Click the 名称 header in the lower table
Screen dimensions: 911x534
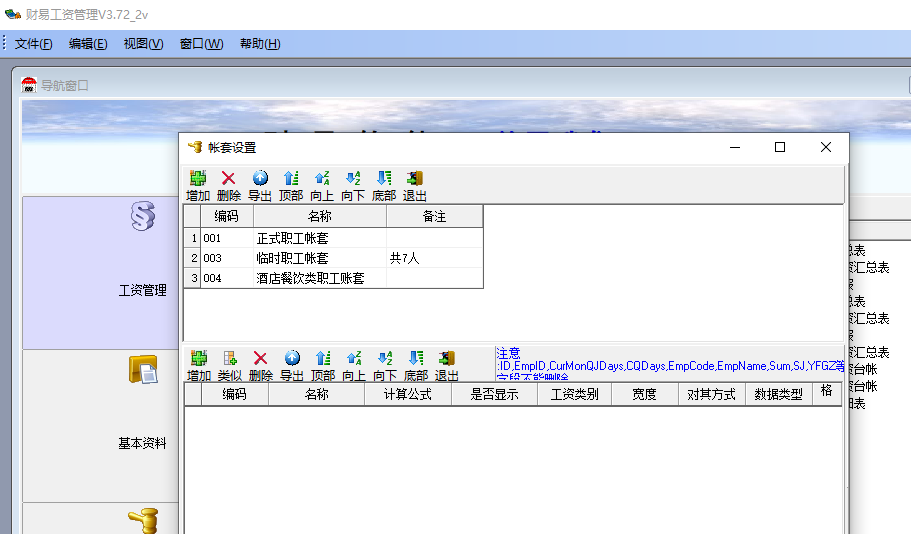(x=317, y=395)
